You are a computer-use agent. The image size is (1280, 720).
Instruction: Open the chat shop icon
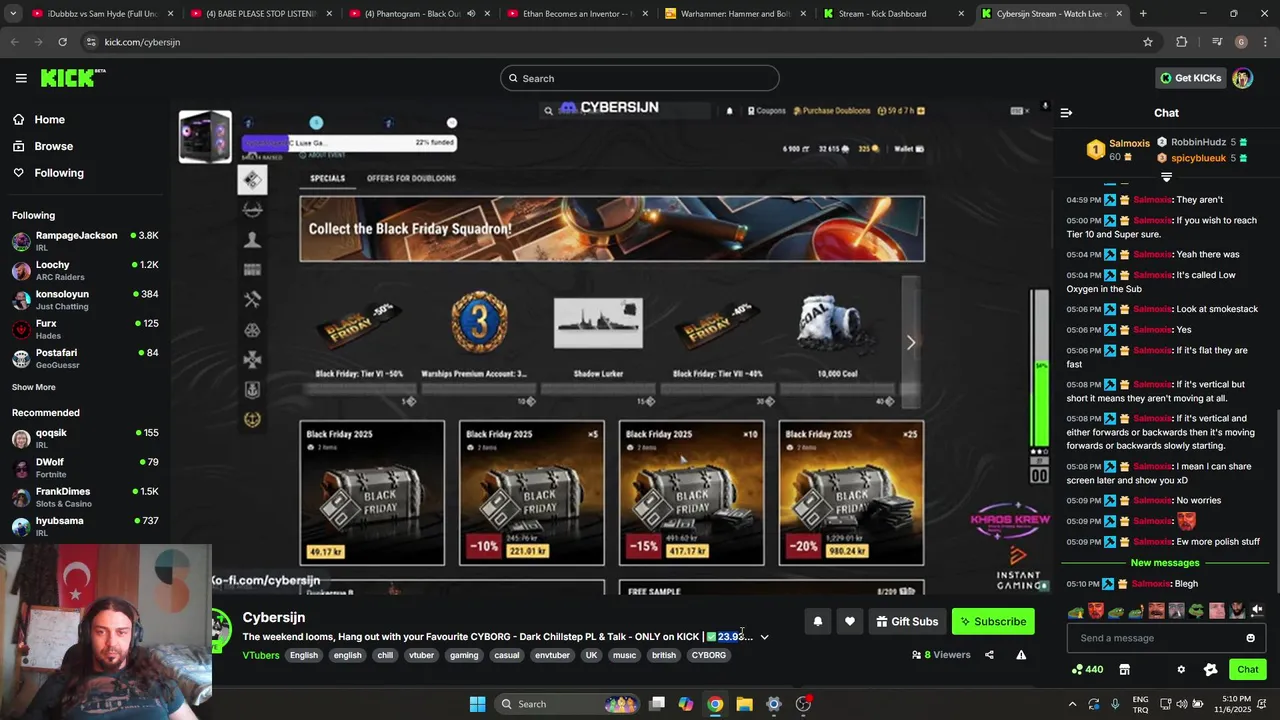[x=1124, y=669]
